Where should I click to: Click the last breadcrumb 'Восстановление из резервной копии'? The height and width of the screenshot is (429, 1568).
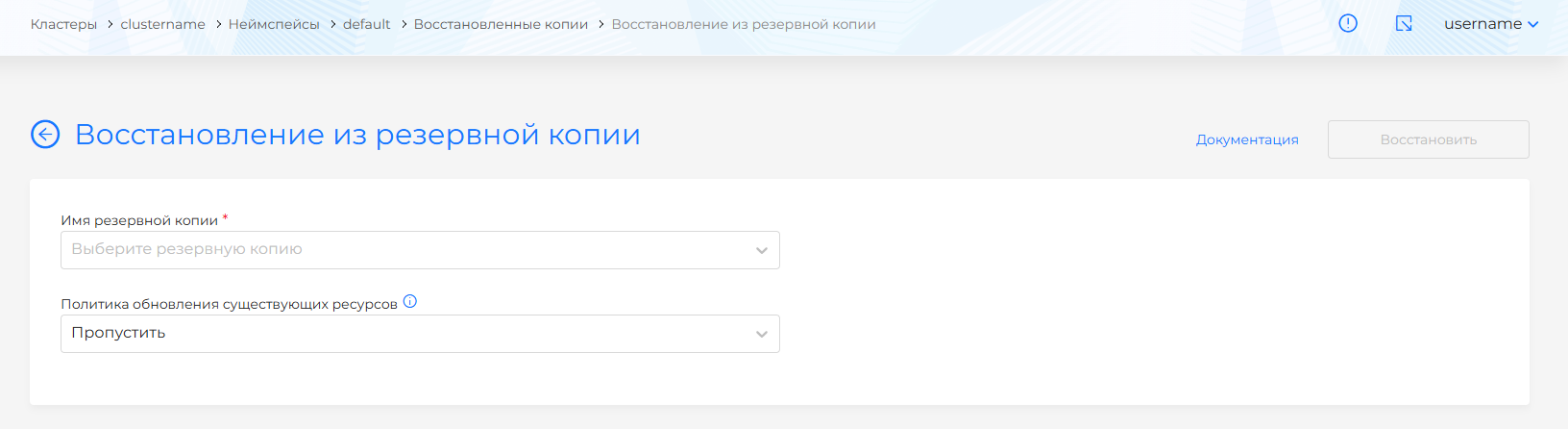tap(744, 24)
